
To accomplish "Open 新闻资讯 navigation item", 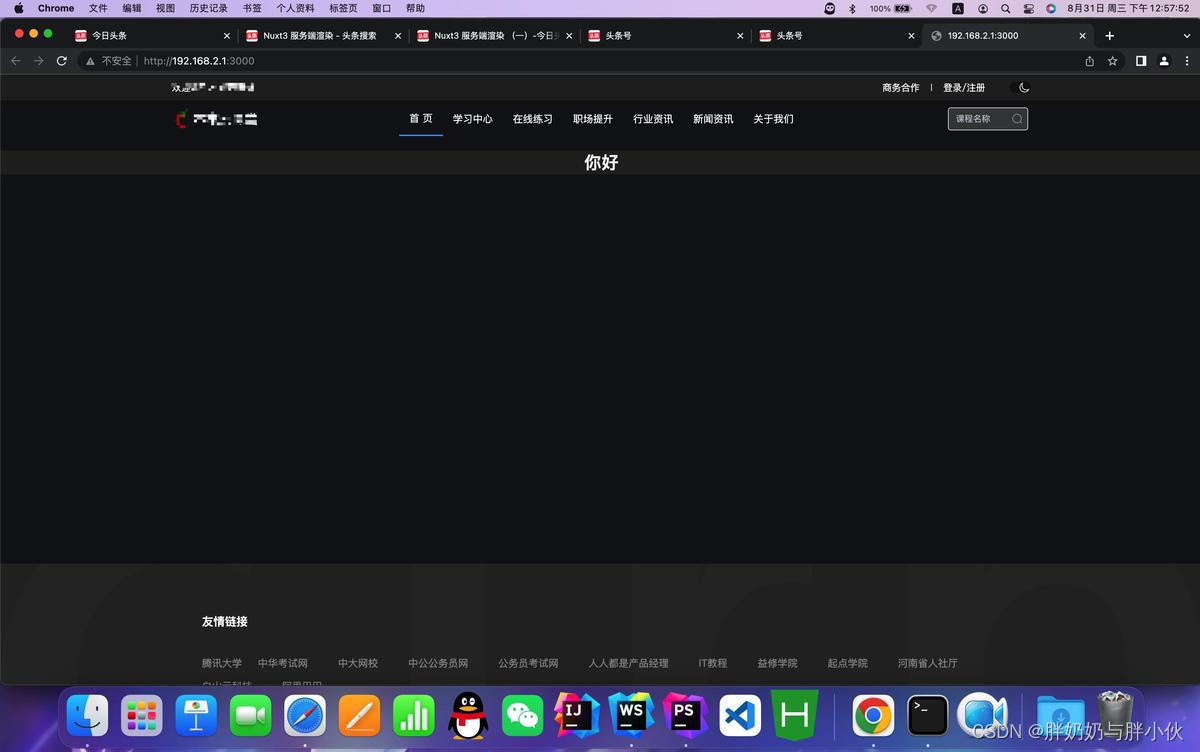I will (x=713, y=119).
